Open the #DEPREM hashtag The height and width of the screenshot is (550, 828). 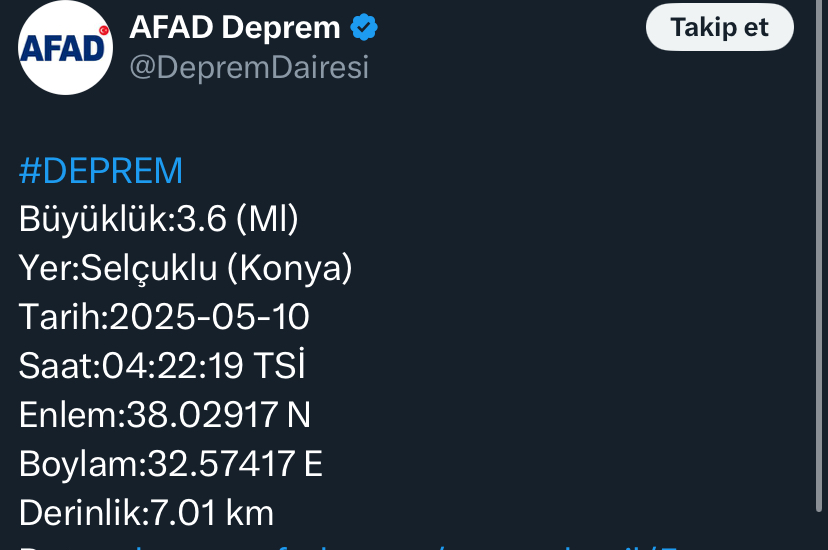click(x=101, y=171)
